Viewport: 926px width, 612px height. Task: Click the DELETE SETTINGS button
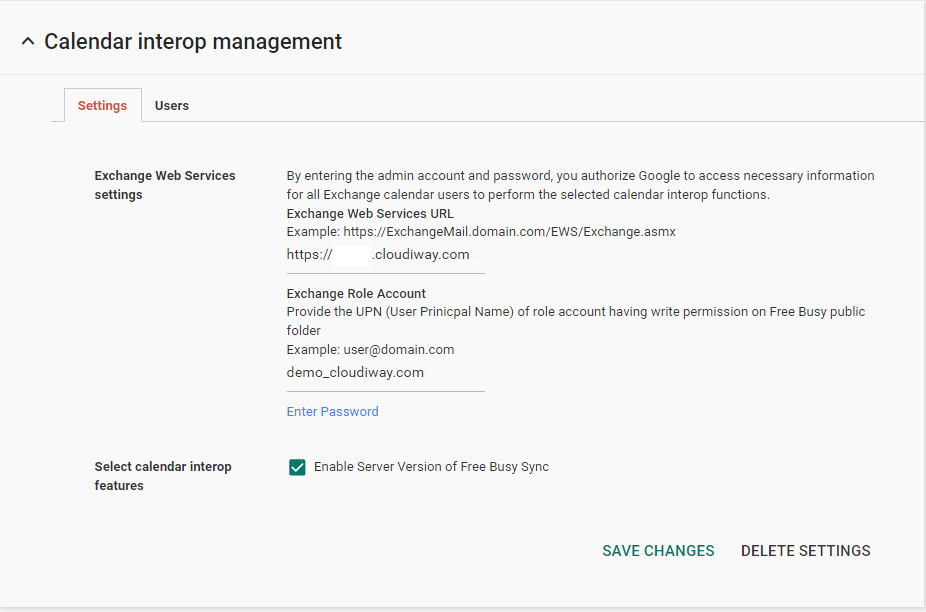click(x=805, y=551)
